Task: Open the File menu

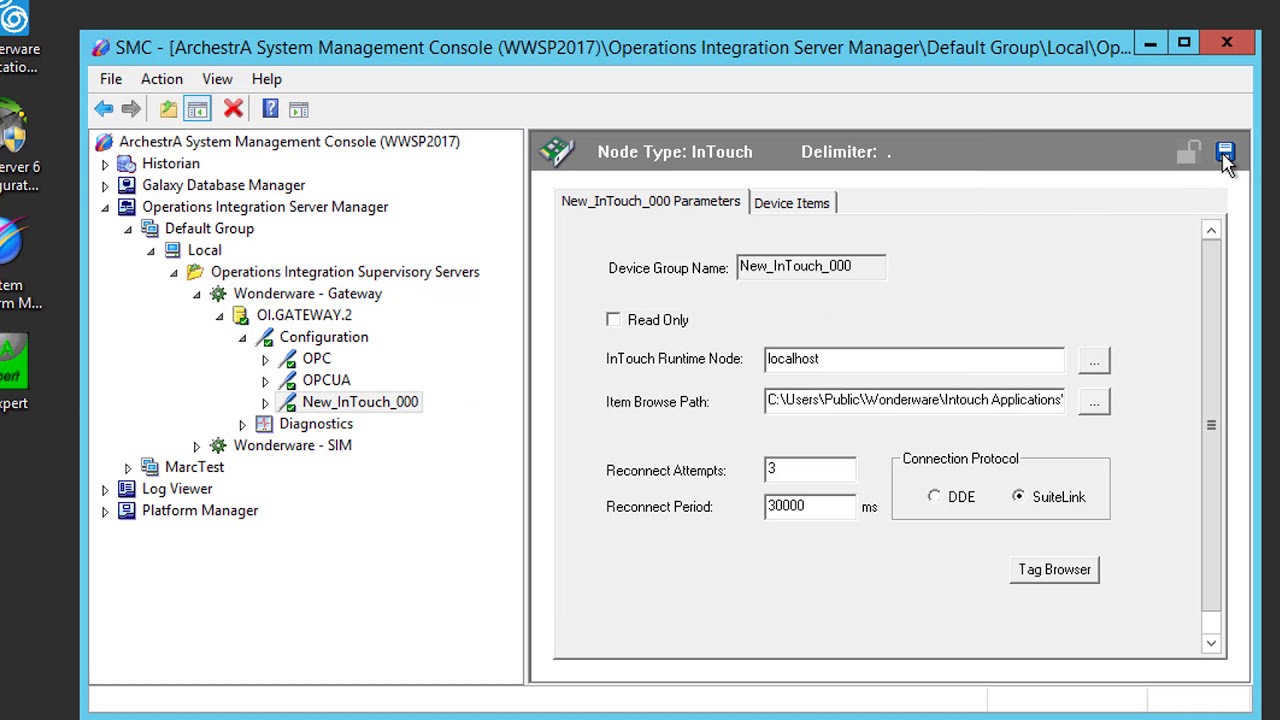Action: pyautogui.click(x=111, y=79)
